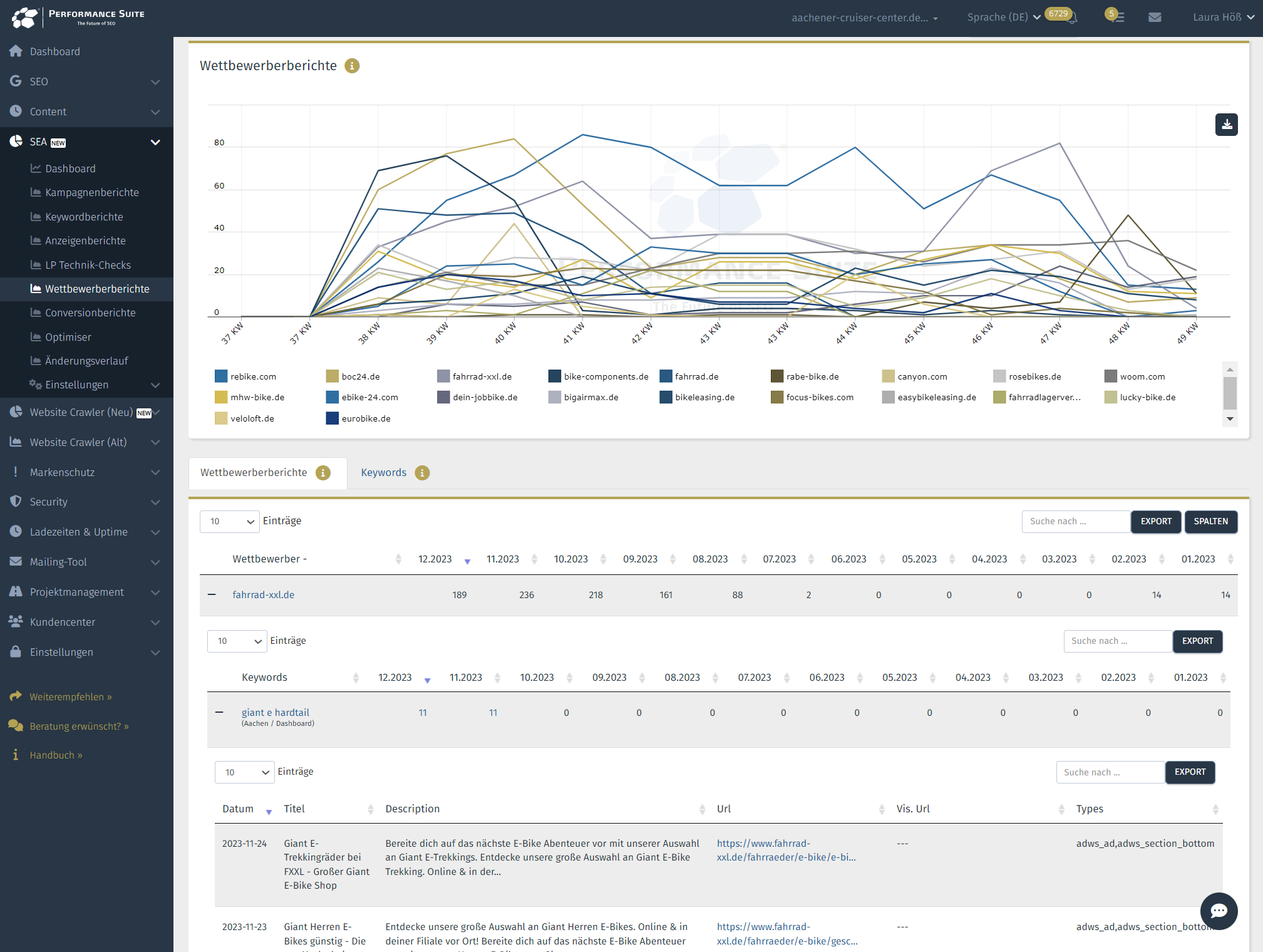Click the legend scroll down arrow
1263x952 pixels.
click(x=1230, y=419)
